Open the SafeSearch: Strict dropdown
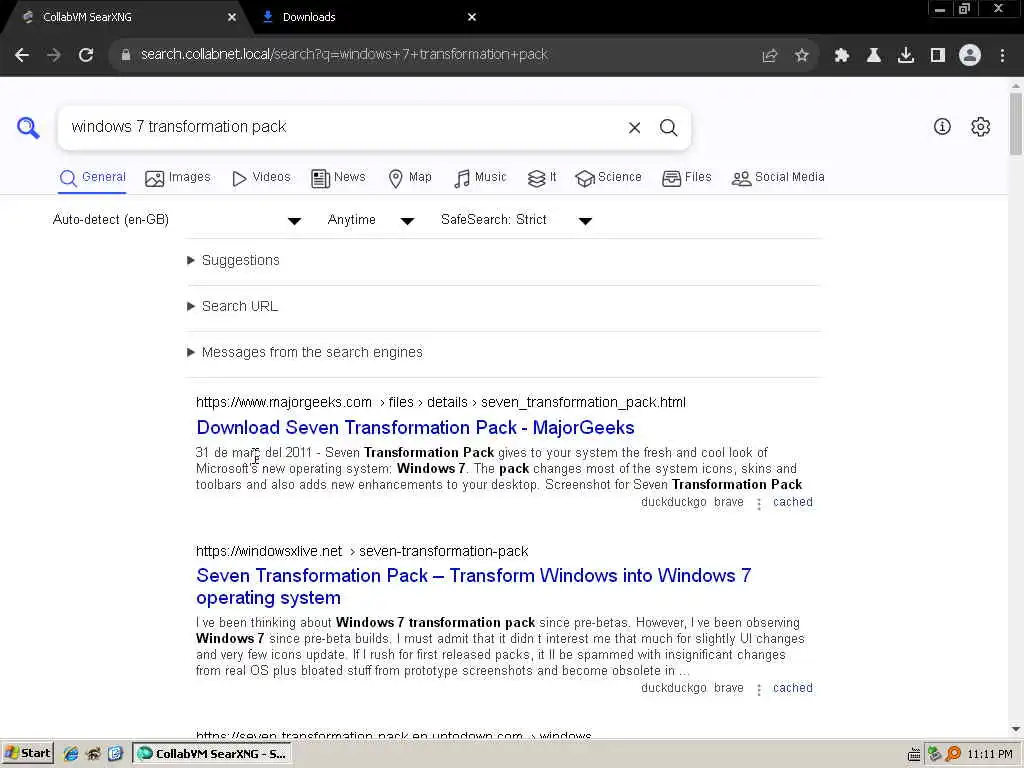This screenshot has width=1024, height=768. (516, 220)
